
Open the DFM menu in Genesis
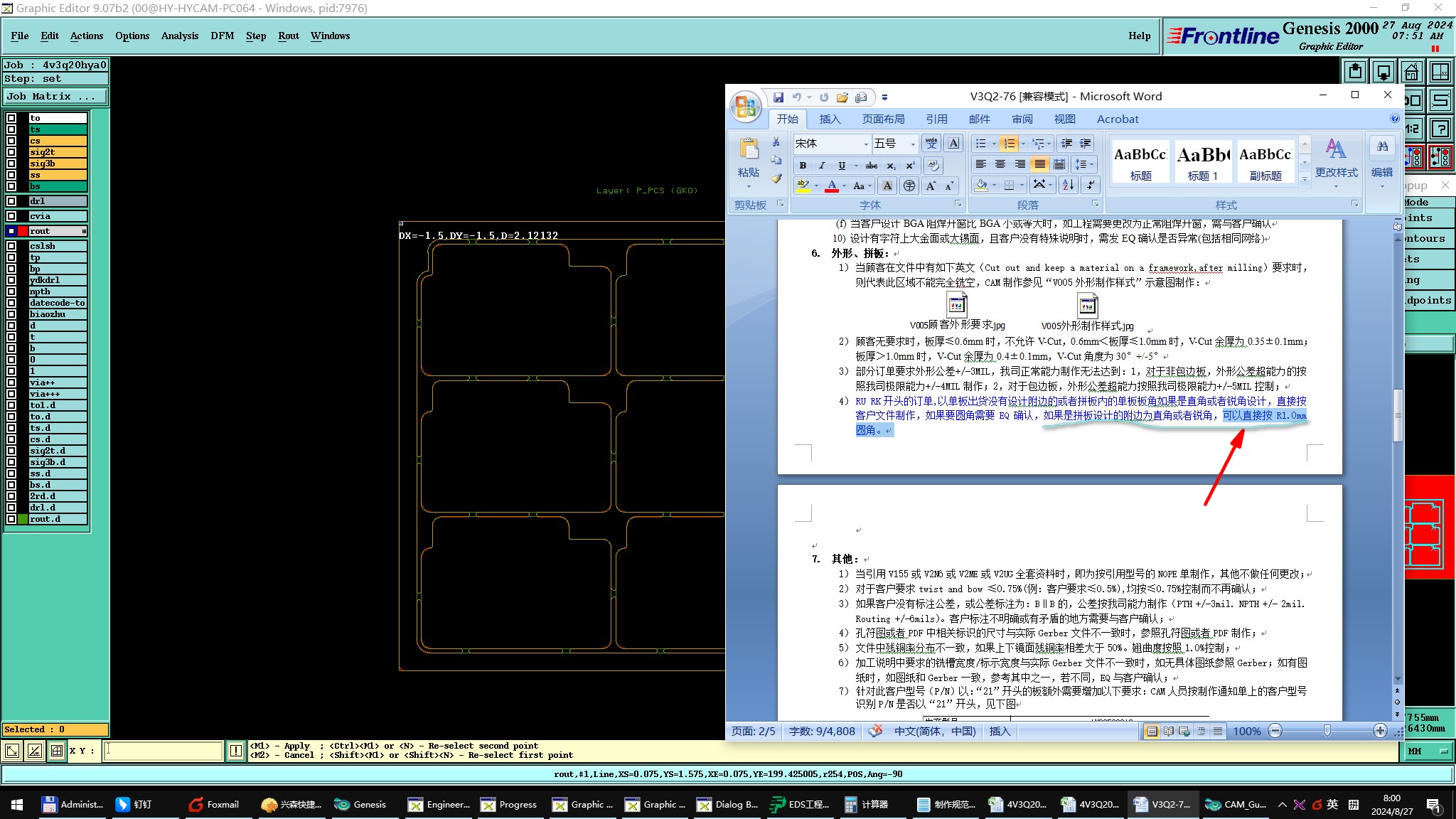pyautogui.click(x=222, y=36)
